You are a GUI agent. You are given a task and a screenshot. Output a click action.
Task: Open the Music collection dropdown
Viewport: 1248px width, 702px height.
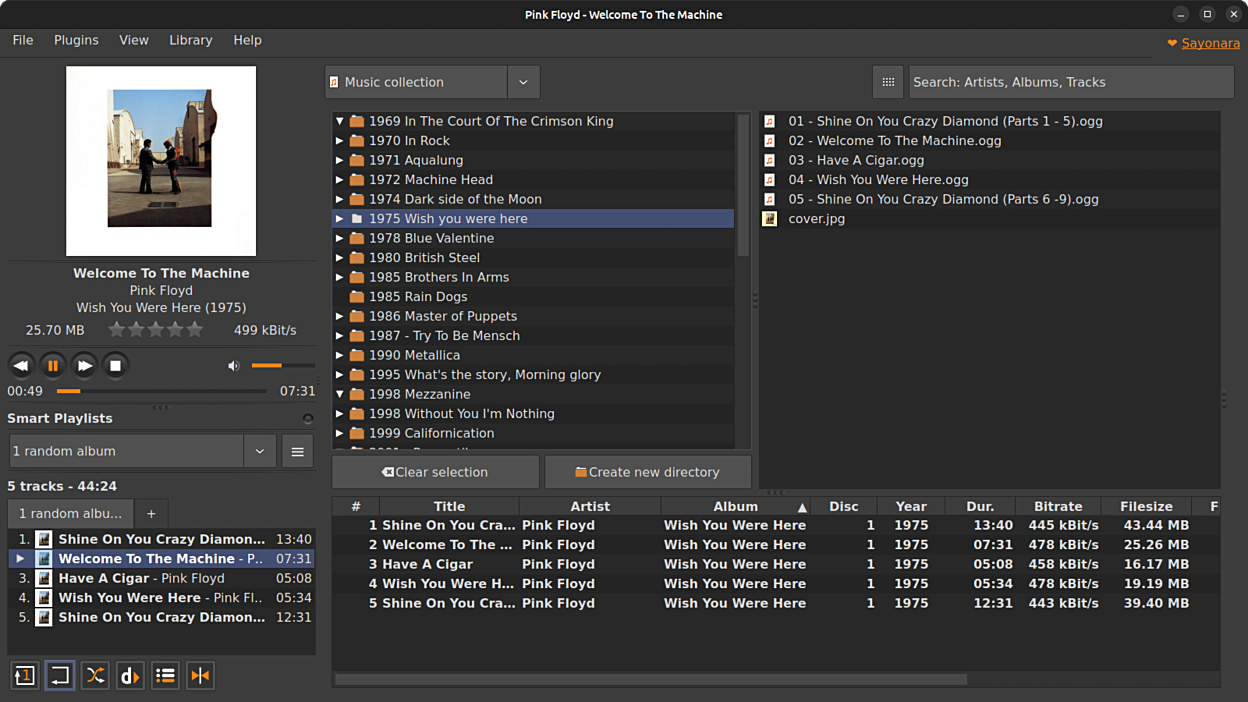[523, 82]
